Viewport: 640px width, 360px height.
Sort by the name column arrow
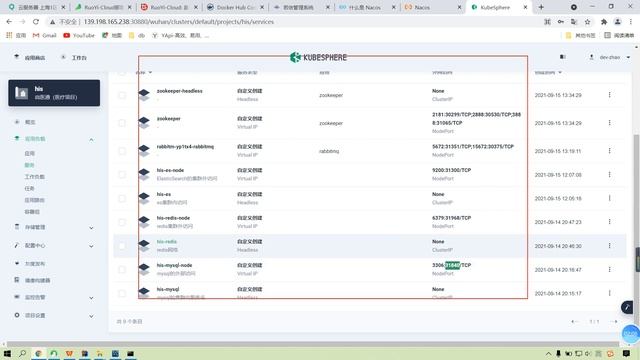coord(150,72)
